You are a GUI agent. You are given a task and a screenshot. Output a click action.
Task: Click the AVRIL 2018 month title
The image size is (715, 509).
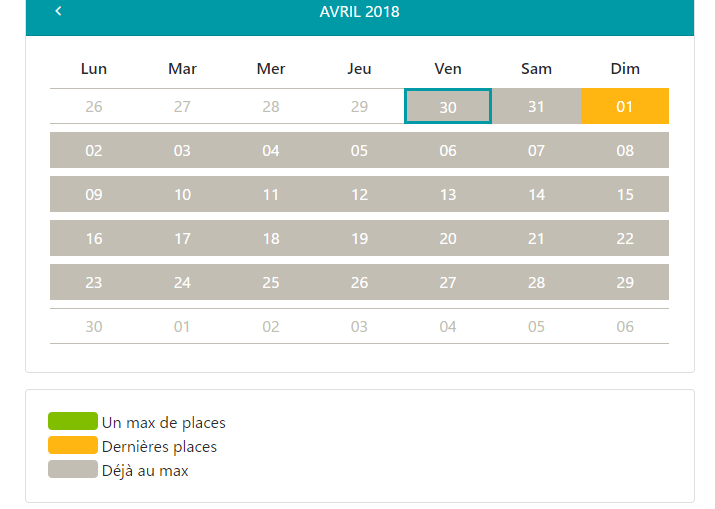tap(359, 11)
